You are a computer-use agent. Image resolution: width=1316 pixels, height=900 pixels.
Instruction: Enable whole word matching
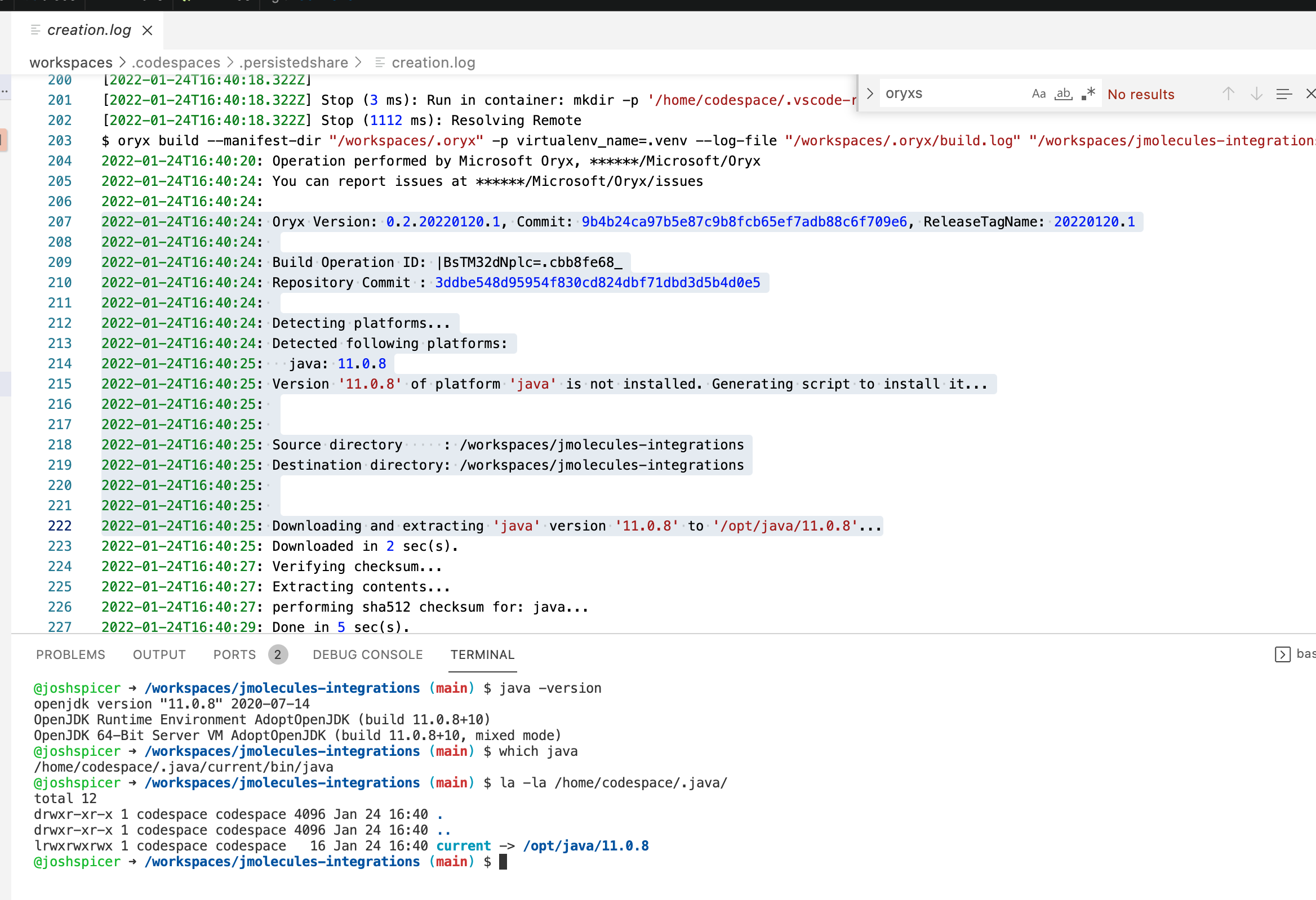1062,93
